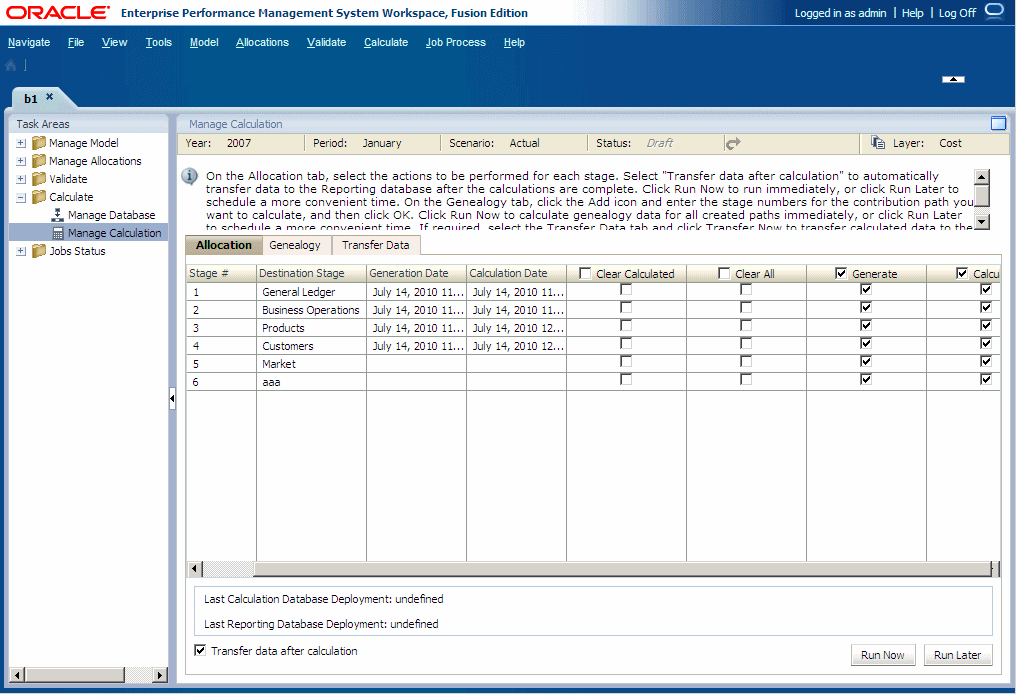The image size is (1016, 694).
Task: Click the Home icon below the menu bar
Action: click(x=10, y=64)
